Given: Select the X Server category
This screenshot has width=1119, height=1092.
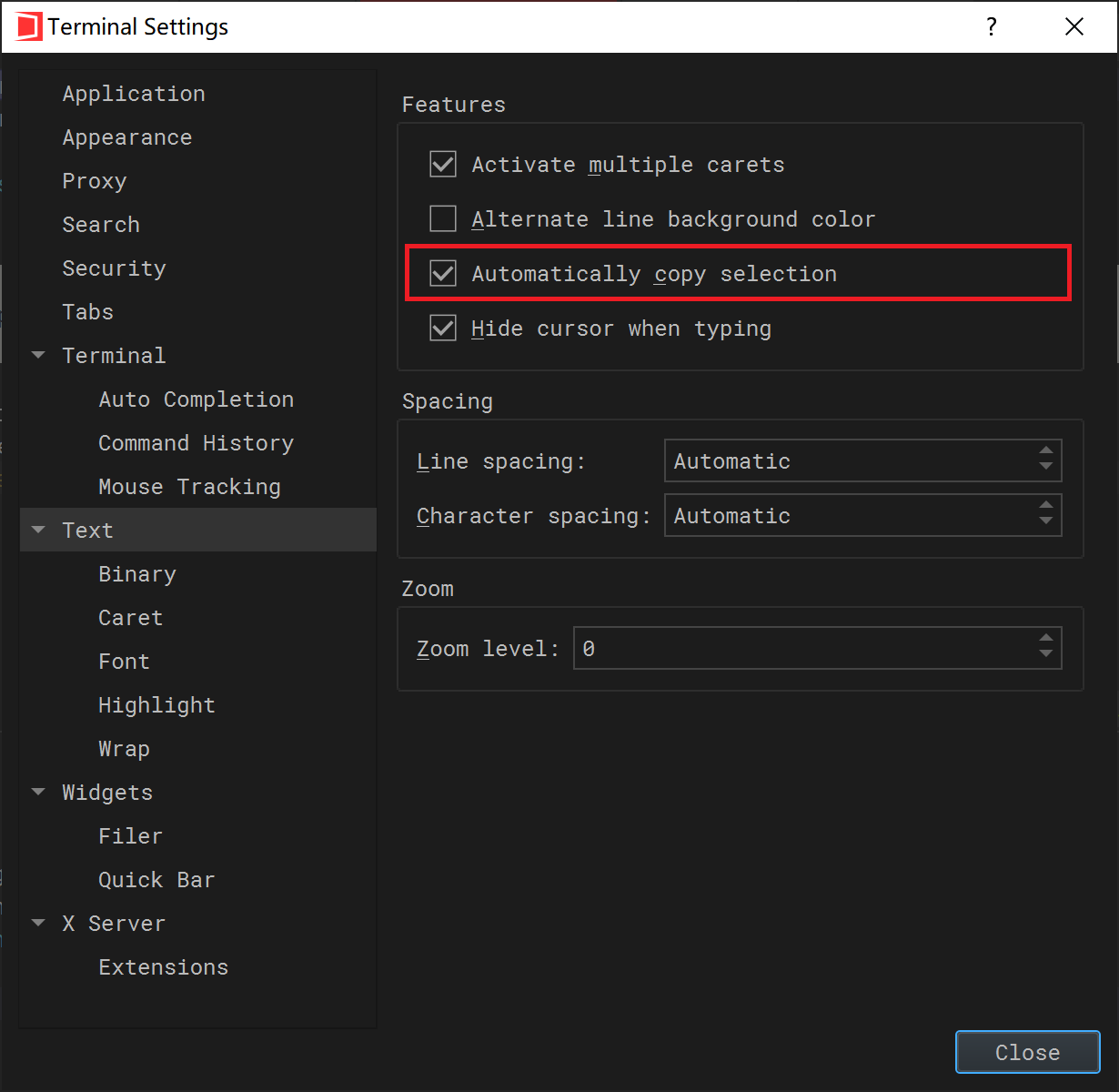Looking at the screenshot, I should click(114, 924).
